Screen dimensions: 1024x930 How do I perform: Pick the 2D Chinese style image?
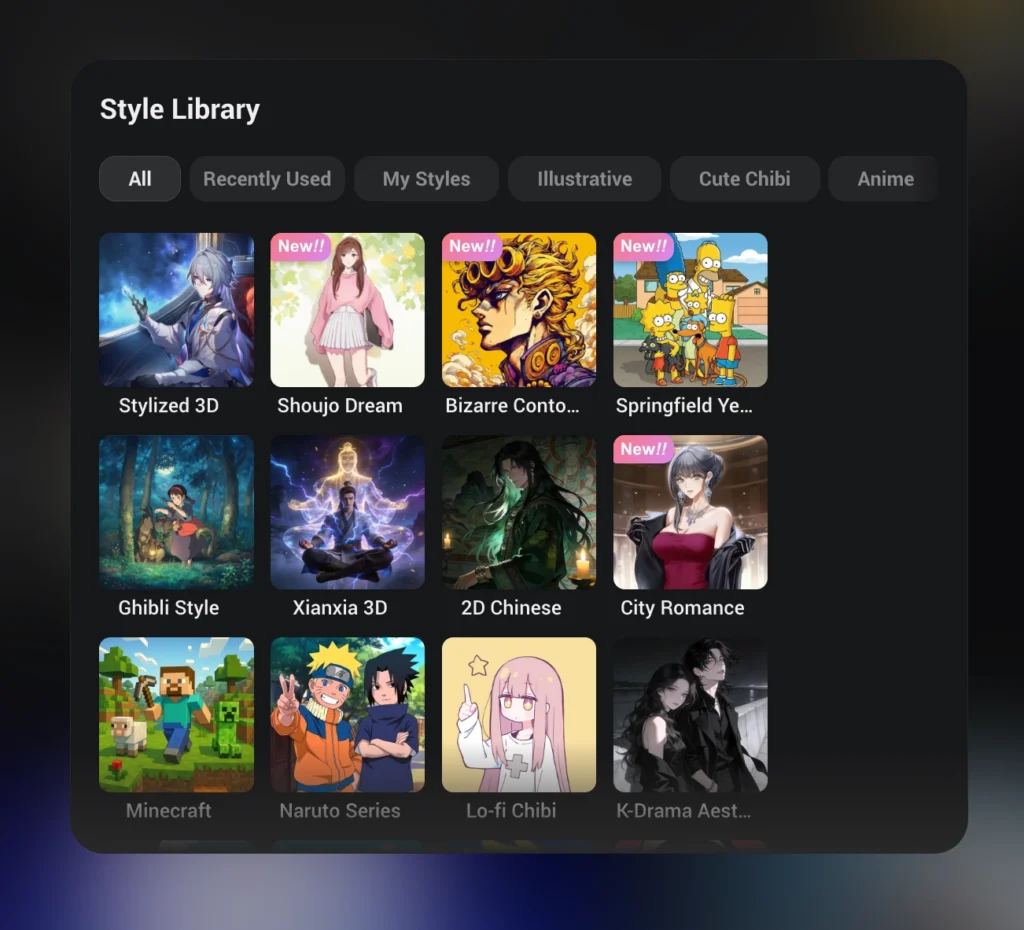click(519, 512)
